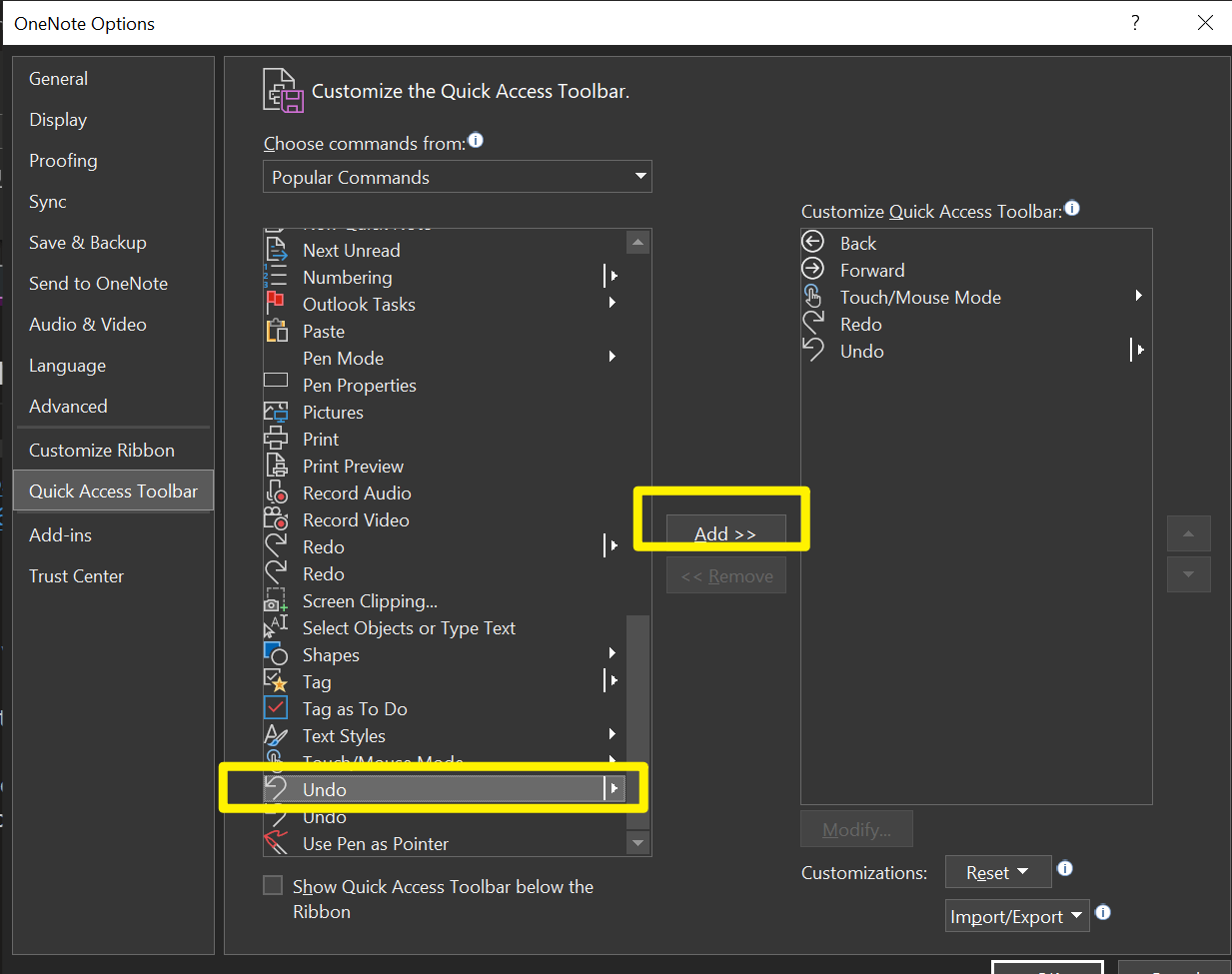Select the Undo entry in right list
Screen dimensions: 1232x974
coord(976,351)
